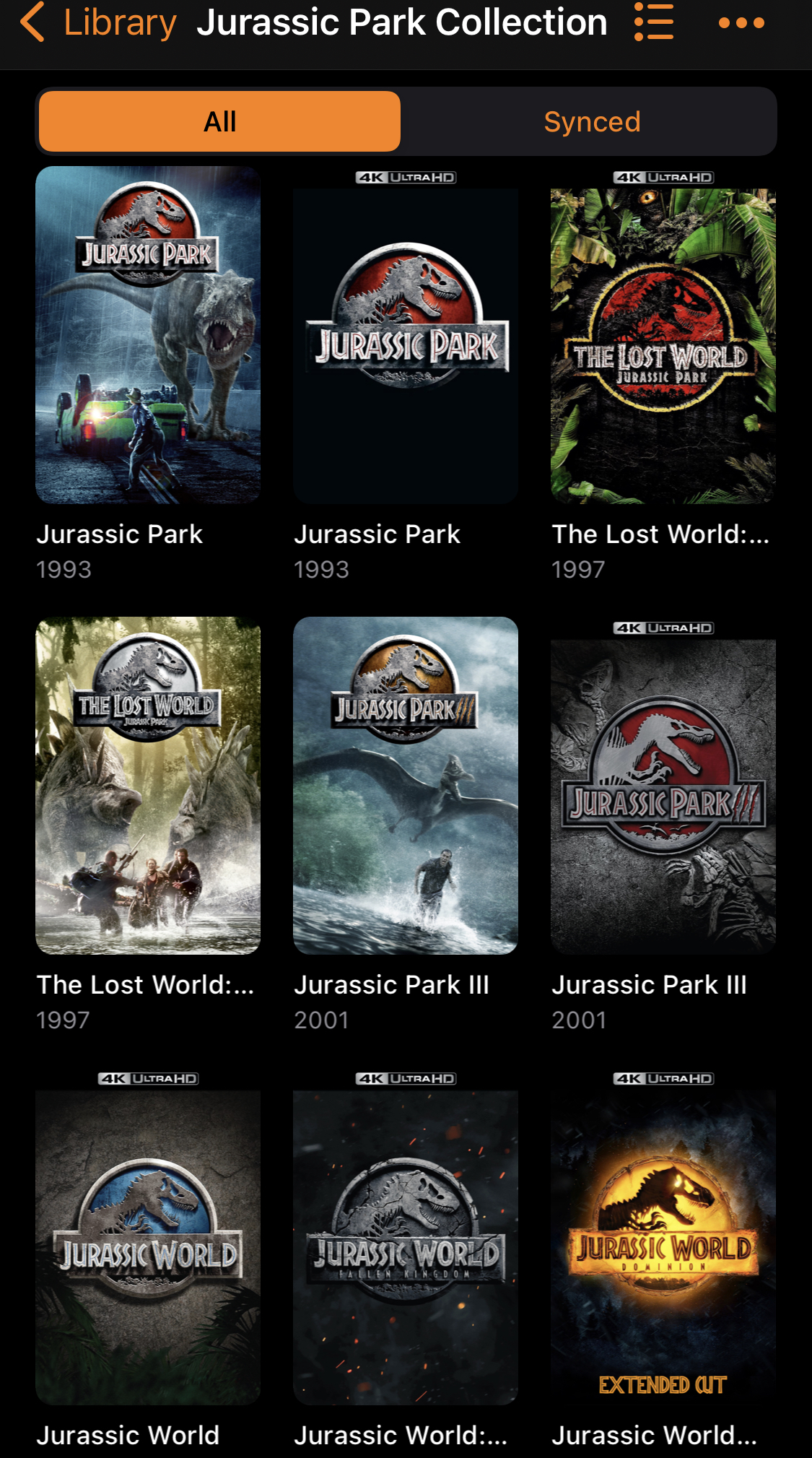812x1458 pixels.
Task: Open Jurassic Park III pteranodon poster
Action: tap(406, 786)
